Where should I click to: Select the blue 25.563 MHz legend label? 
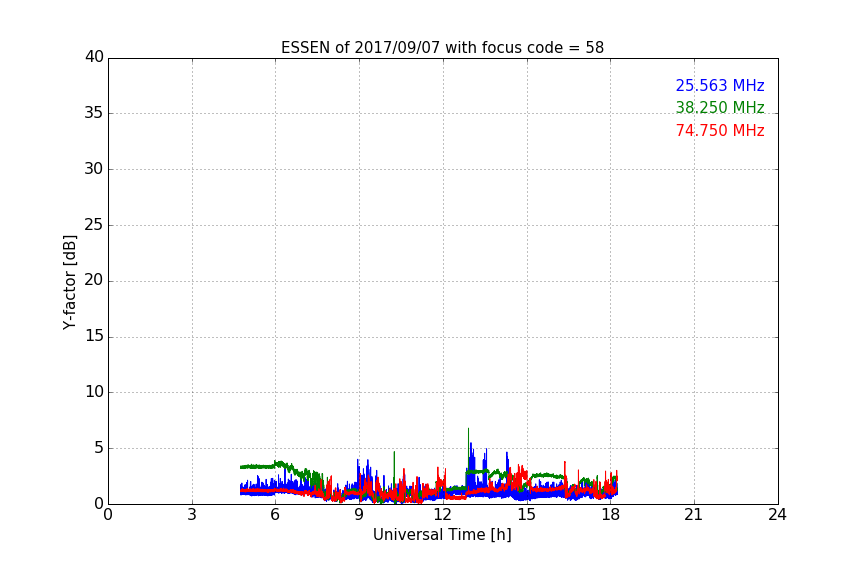tap(720, 85)
